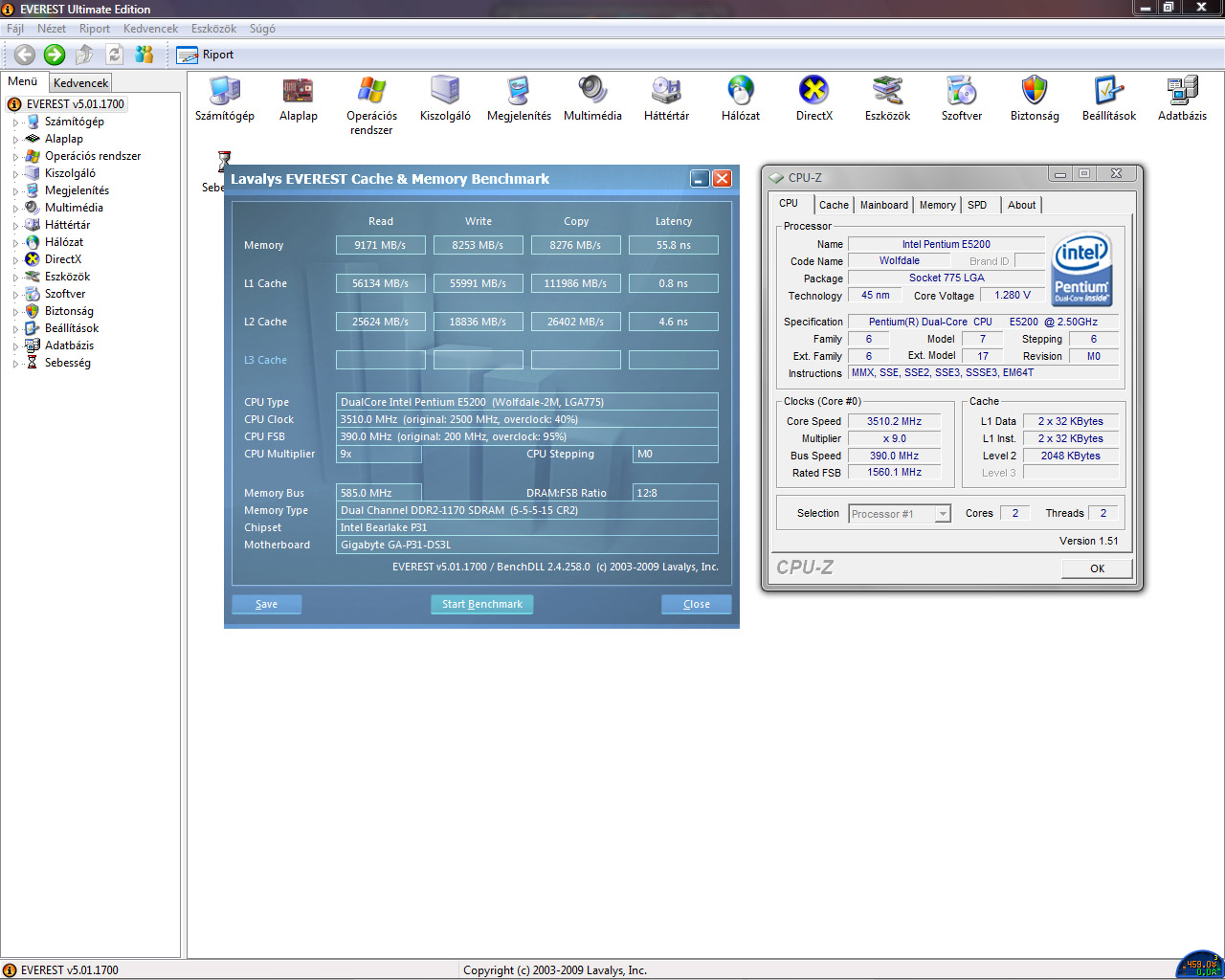This screenshot has width=1225, height=980.
Task: Select the Kiszolgáló tree item
Action: pos(70,173)
